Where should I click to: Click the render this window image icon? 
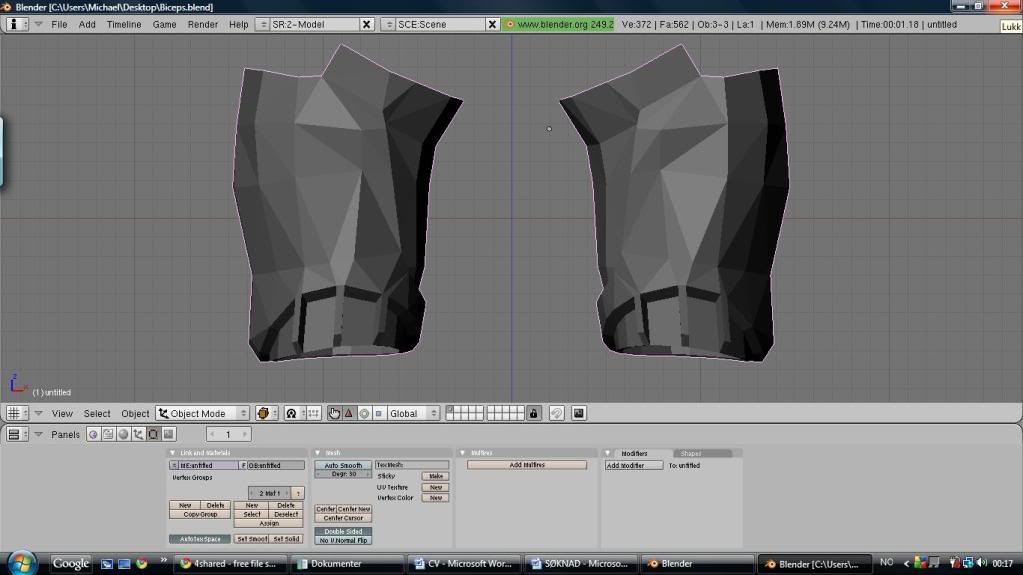click(579, 413)
